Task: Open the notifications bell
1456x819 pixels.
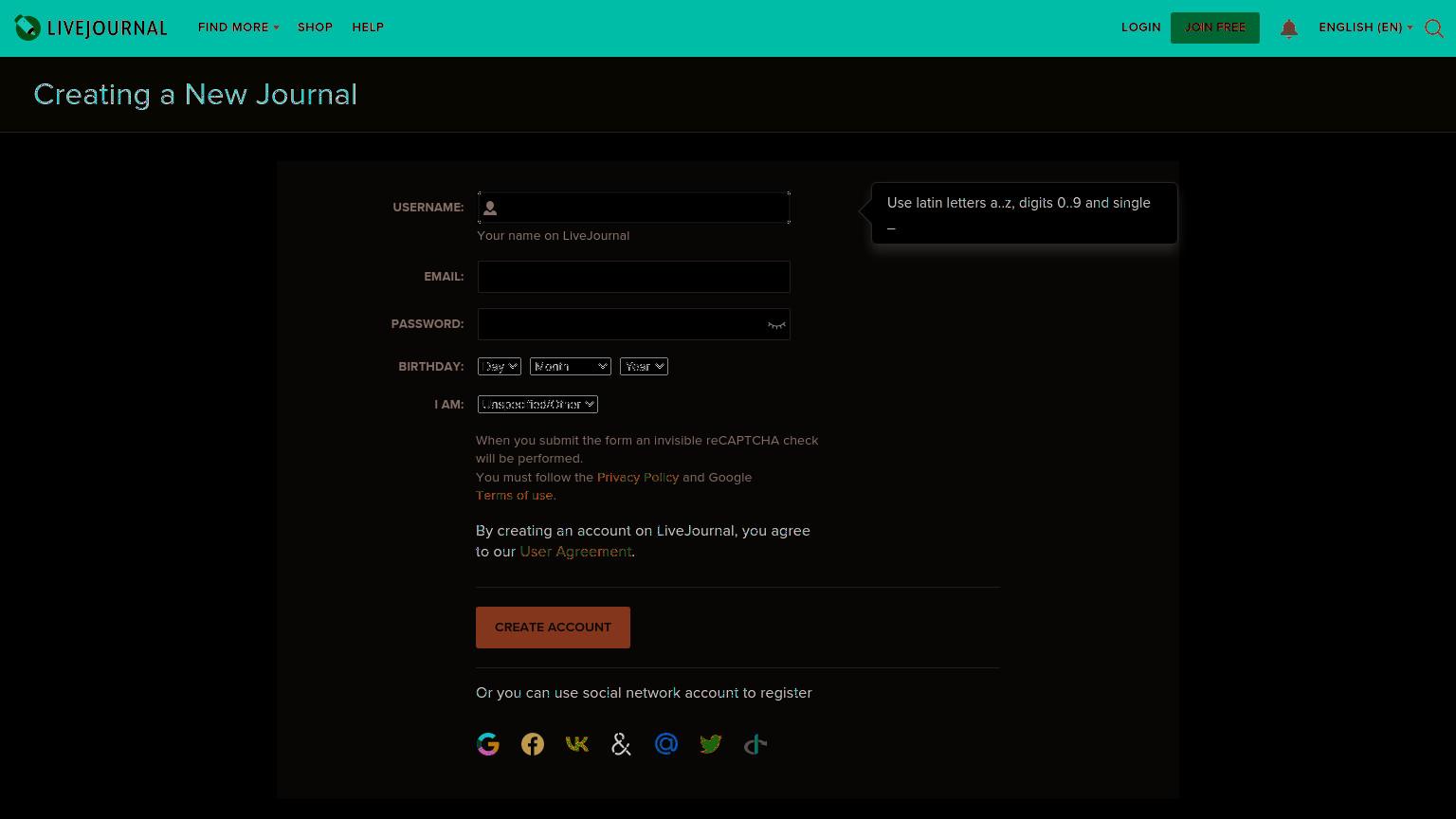Action: click(1288, 28)
